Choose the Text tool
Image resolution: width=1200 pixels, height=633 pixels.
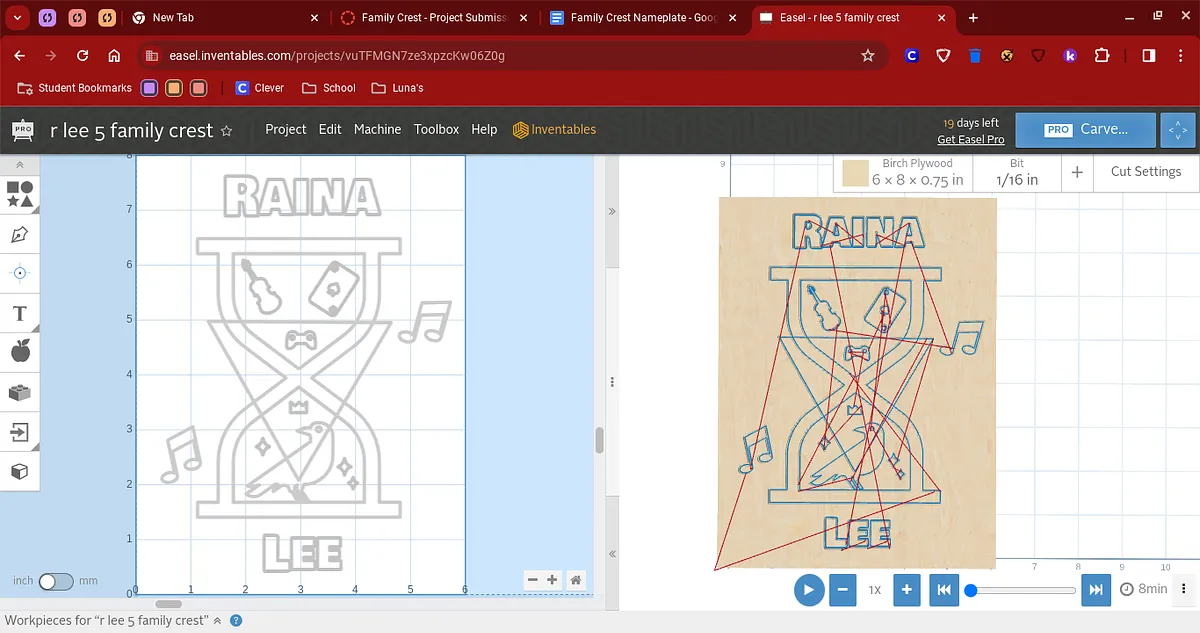19,314
